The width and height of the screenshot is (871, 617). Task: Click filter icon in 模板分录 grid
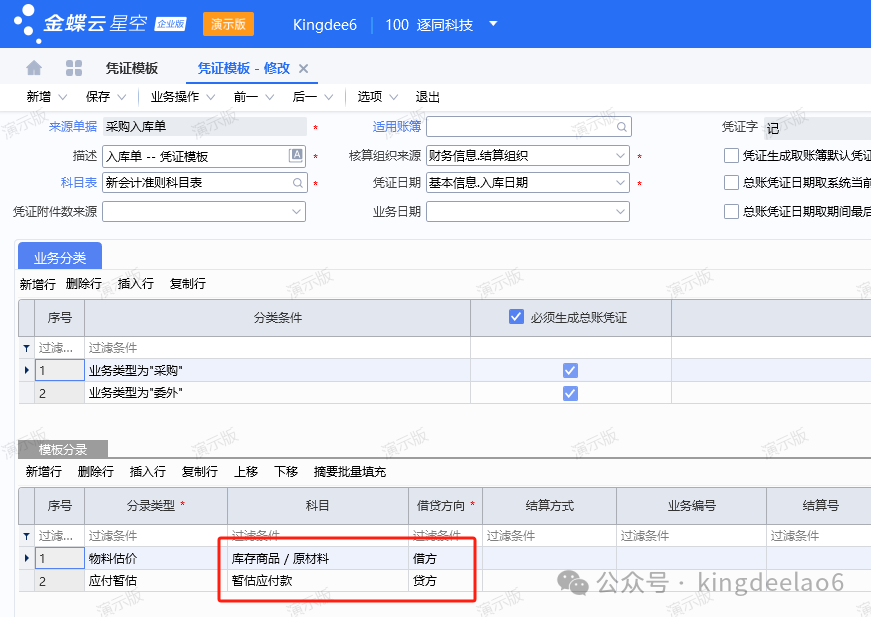26,536
